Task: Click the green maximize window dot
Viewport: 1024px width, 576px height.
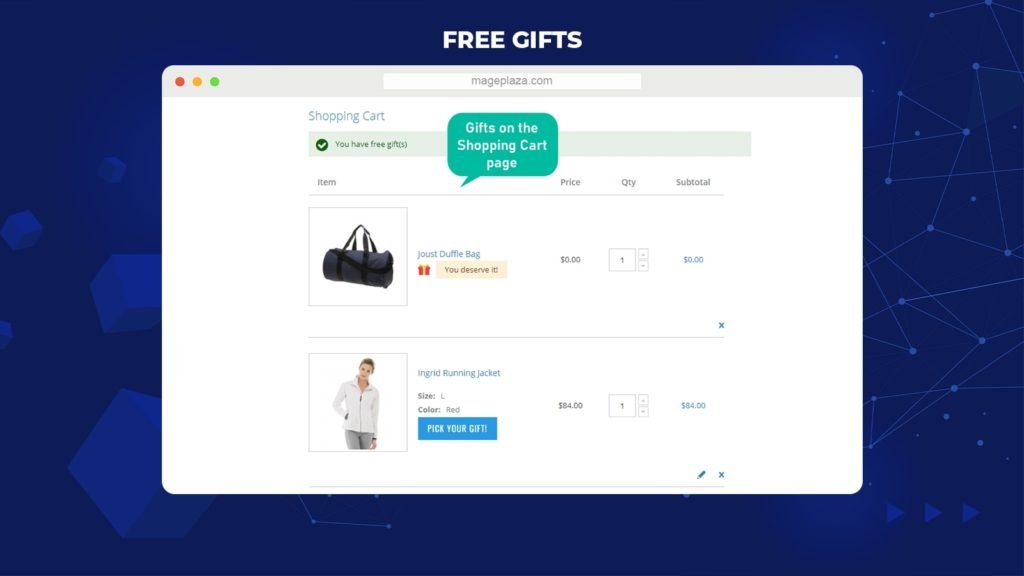Action: [215, 82]
